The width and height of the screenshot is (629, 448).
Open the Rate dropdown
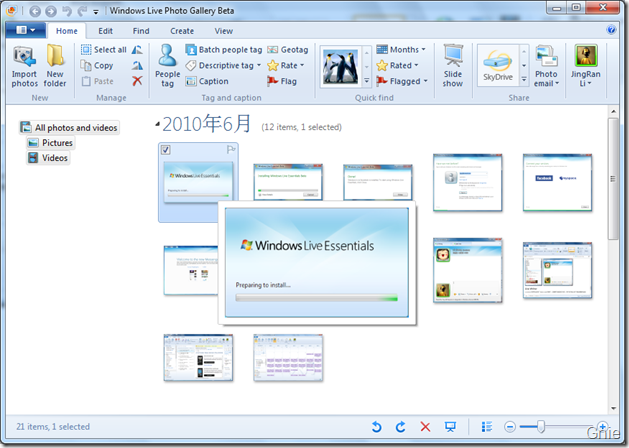[302, 65]
